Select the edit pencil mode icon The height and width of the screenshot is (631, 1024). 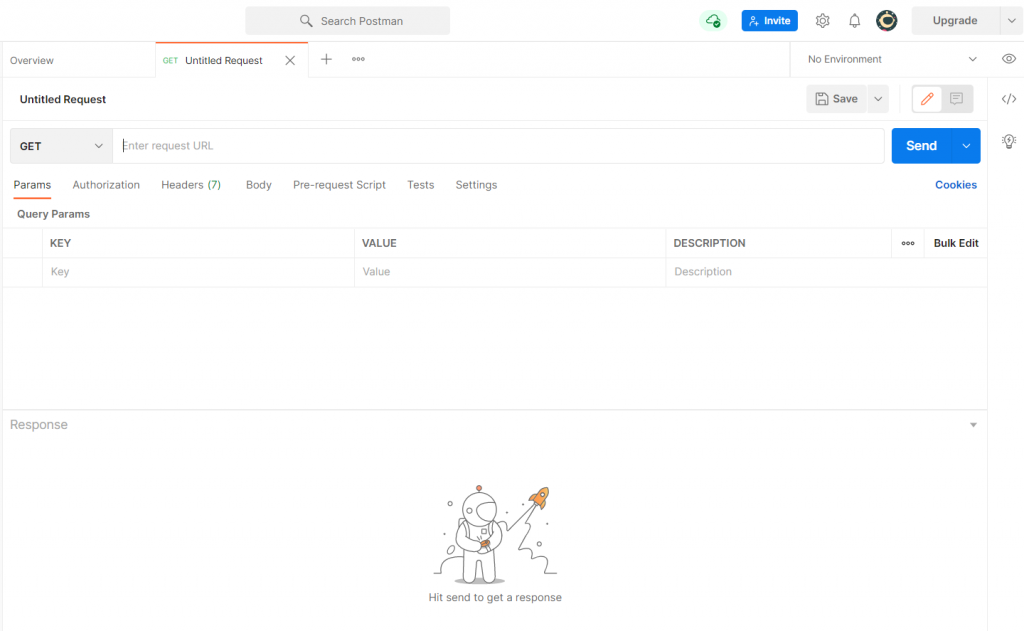coord(926,98)
